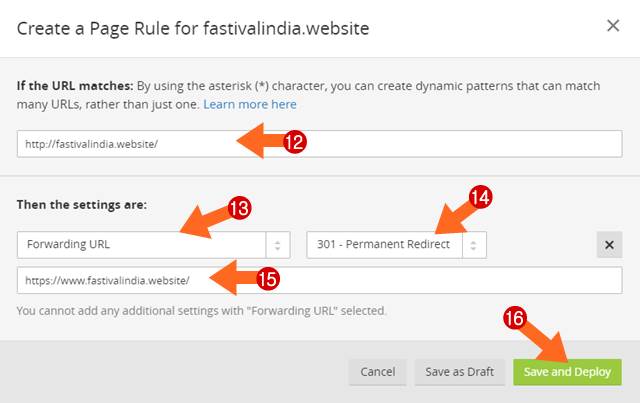The width and height of the screenshot is (640, 403).
Task: Click the arrows on the redirect status selector
Action: (474, 245)
